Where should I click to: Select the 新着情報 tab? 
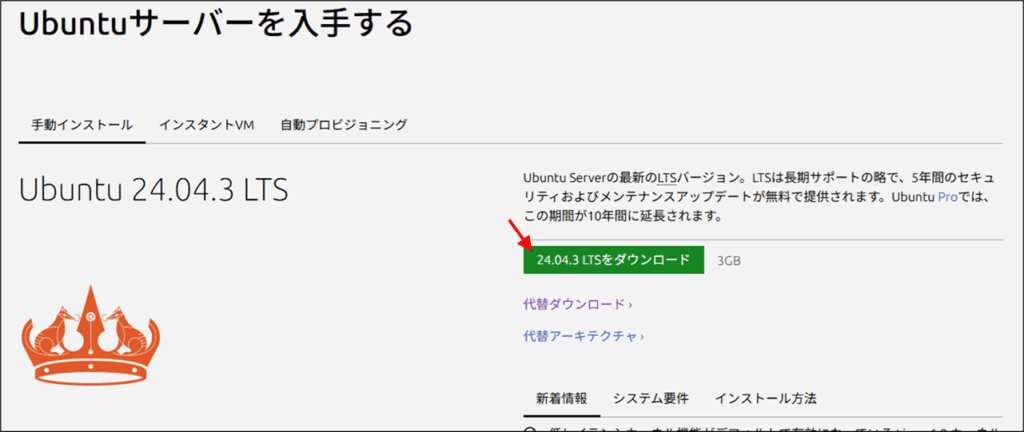click(561, 398)
